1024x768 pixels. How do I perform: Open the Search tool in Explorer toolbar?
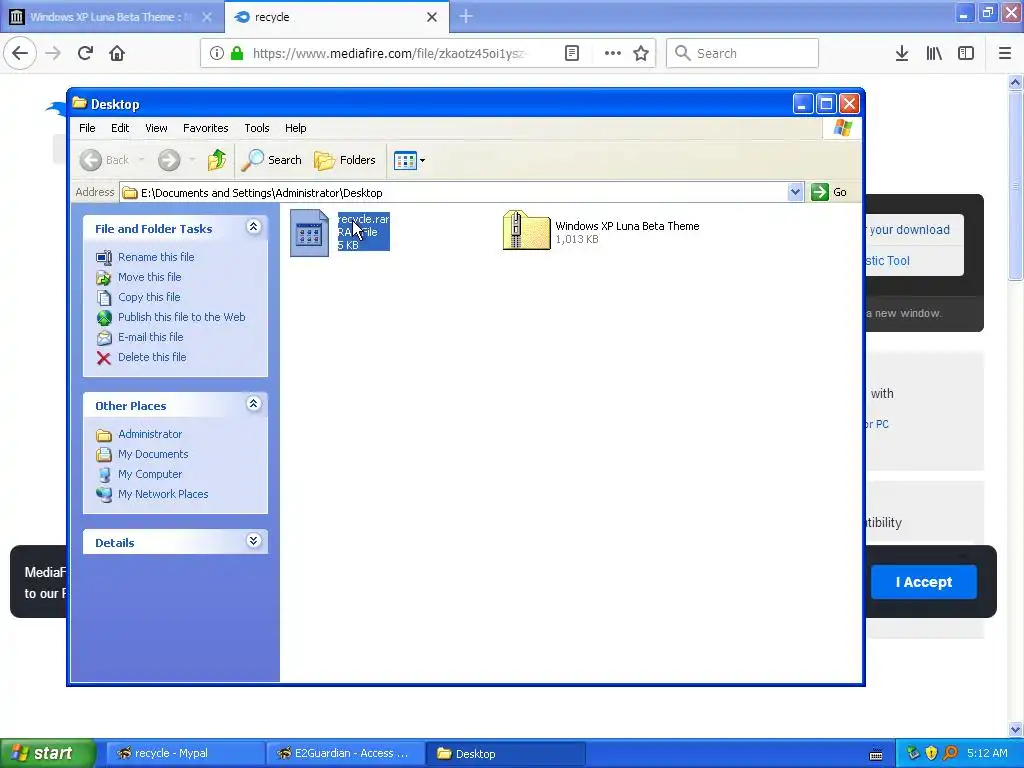(x=271, y=160)
